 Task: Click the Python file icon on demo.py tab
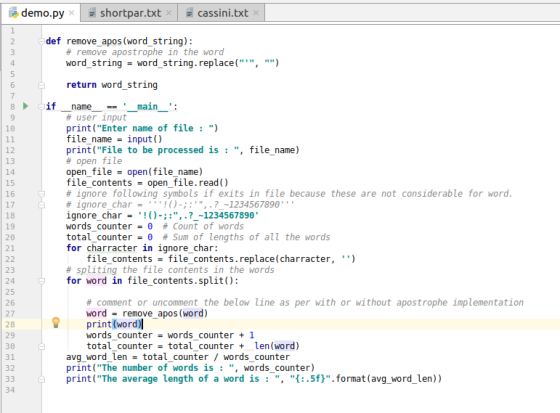tap(14, 13)
